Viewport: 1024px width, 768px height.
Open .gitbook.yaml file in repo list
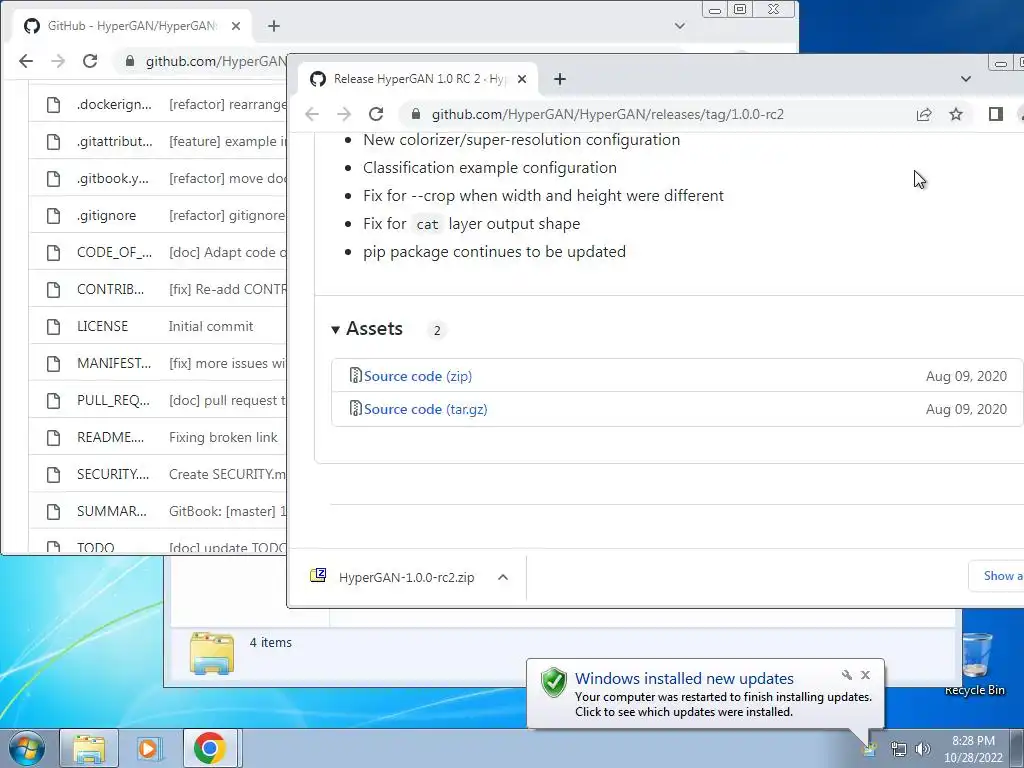[112, 179]
